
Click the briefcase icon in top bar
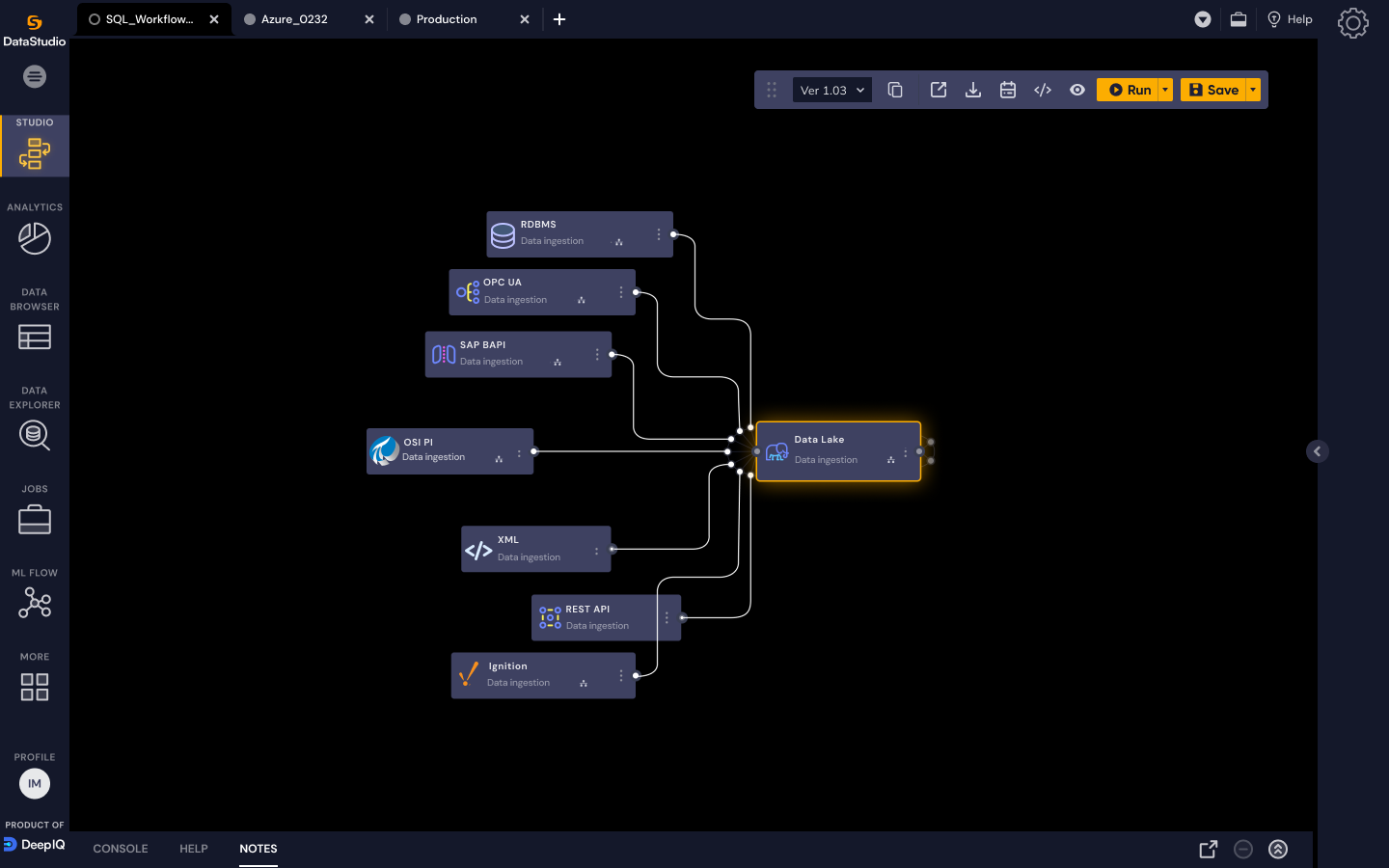tap(1239, 19)
